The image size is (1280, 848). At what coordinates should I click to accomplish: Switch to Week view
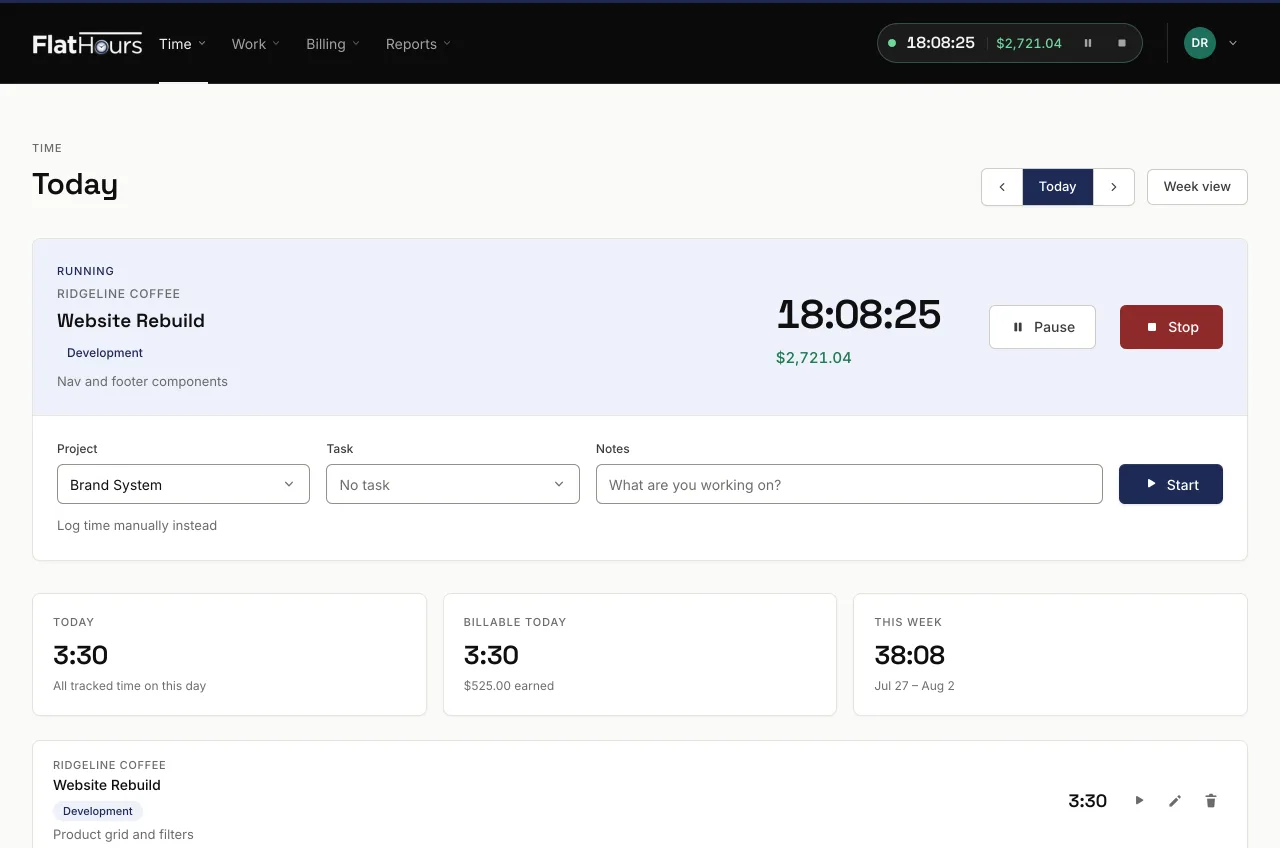pyautogui.click(x=1197, y=187)
